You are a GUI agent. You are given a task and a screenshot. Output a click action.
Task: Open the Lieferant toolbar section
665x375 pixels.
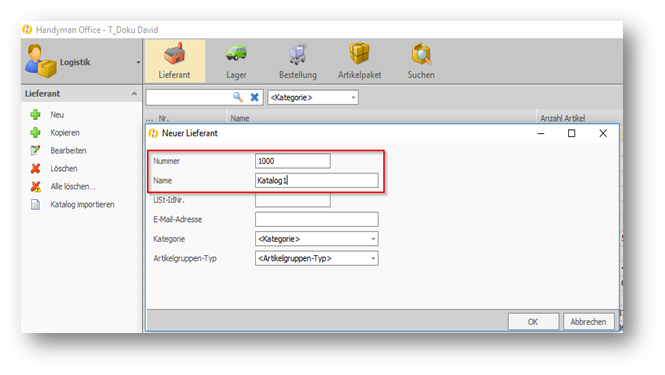coord(175,61)
